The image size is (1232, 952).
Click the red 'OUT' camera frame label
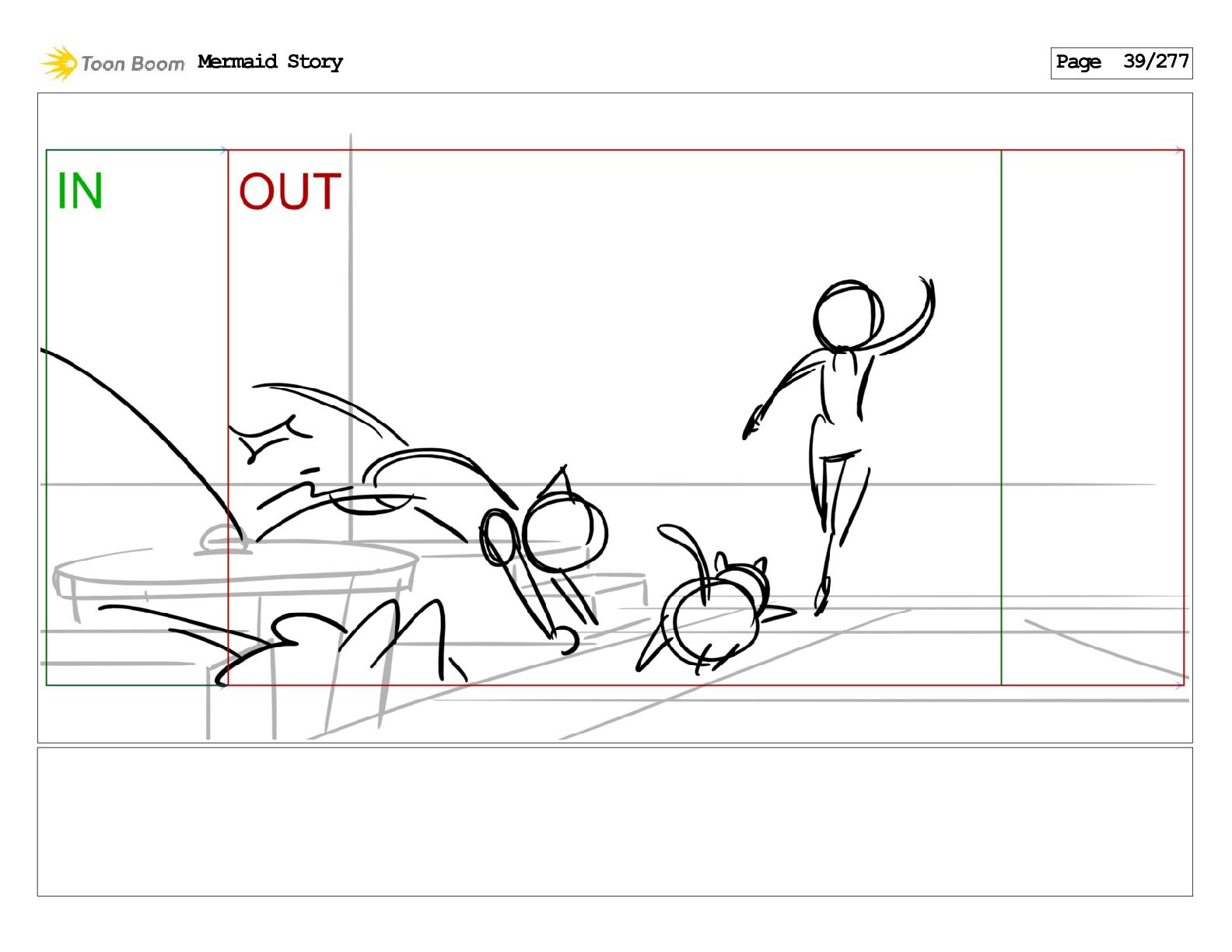coord(289,191)
